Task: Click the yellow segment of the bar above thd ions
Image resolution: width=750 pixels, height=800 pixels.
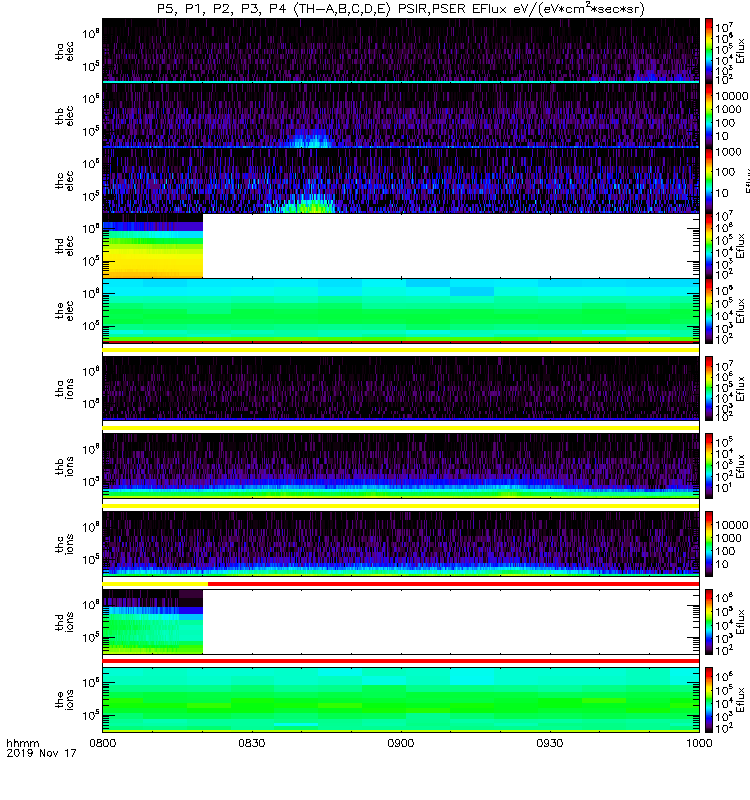Action: pos(155,584)
